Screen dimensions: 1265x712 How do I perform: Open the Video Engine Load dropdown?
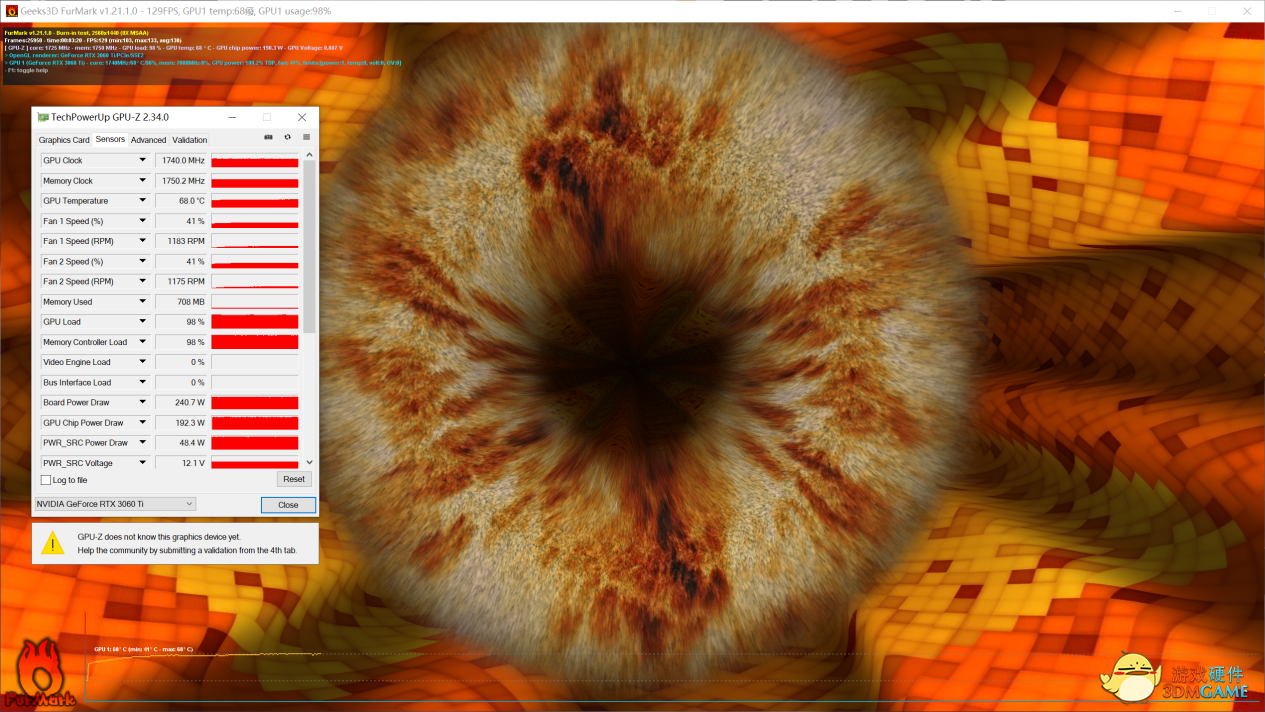coord(142,362)
